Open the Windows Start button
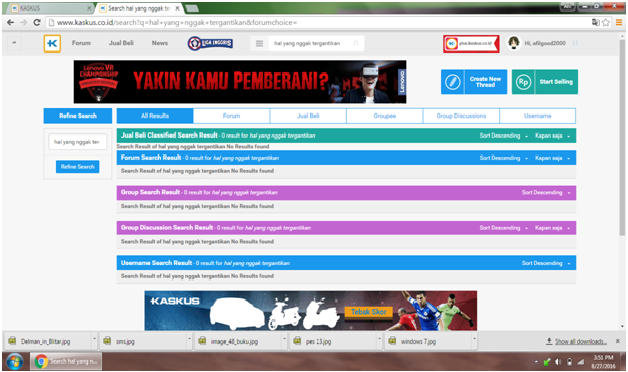This screenshot has width=628, height=372. (14, 362)
